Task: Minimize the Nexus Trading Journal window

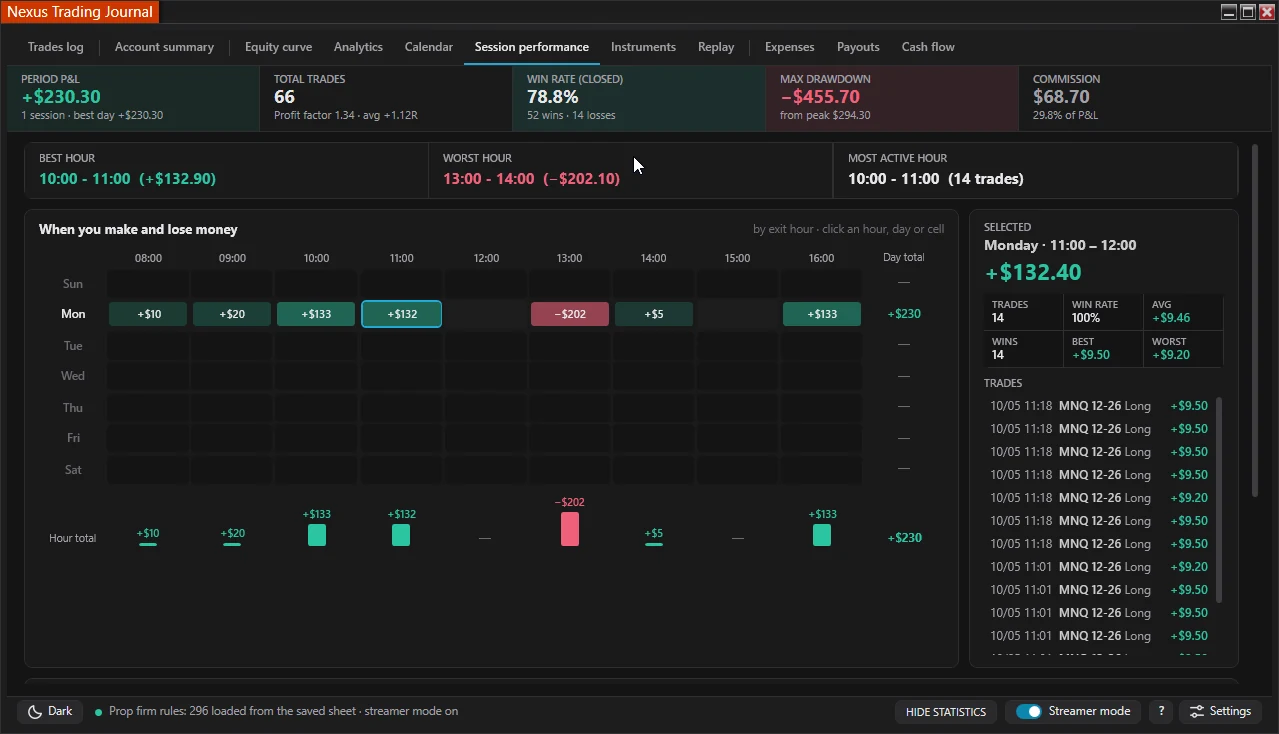Action: coord(1229,12)
